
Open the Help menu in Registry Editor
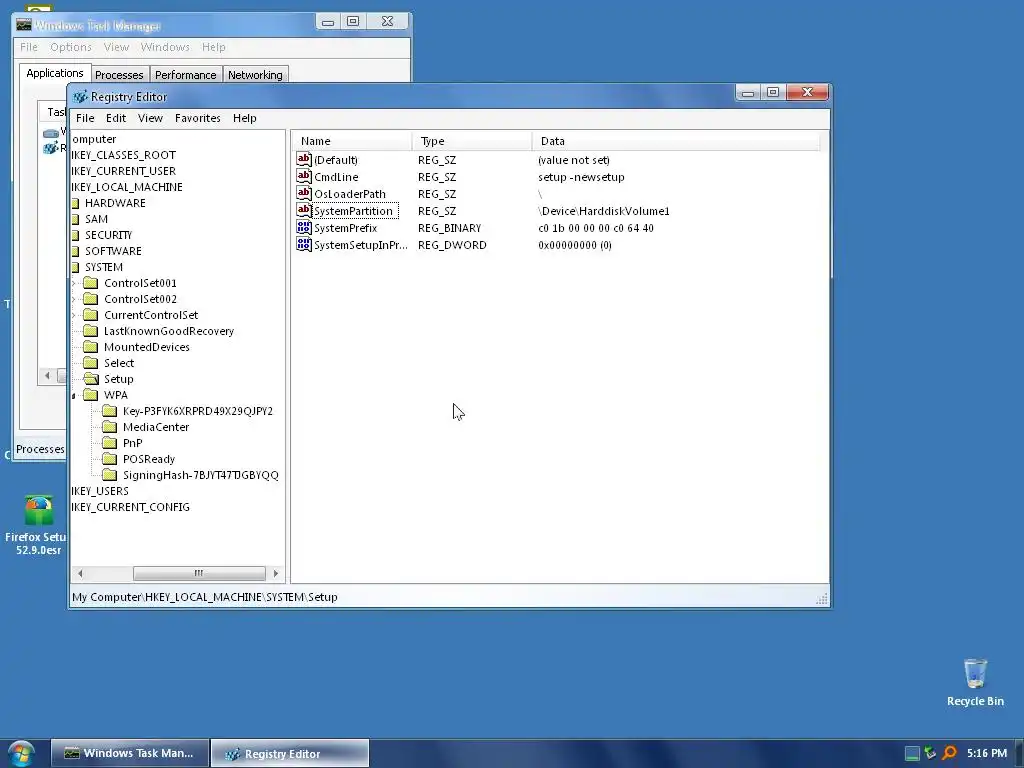point(245,118)
